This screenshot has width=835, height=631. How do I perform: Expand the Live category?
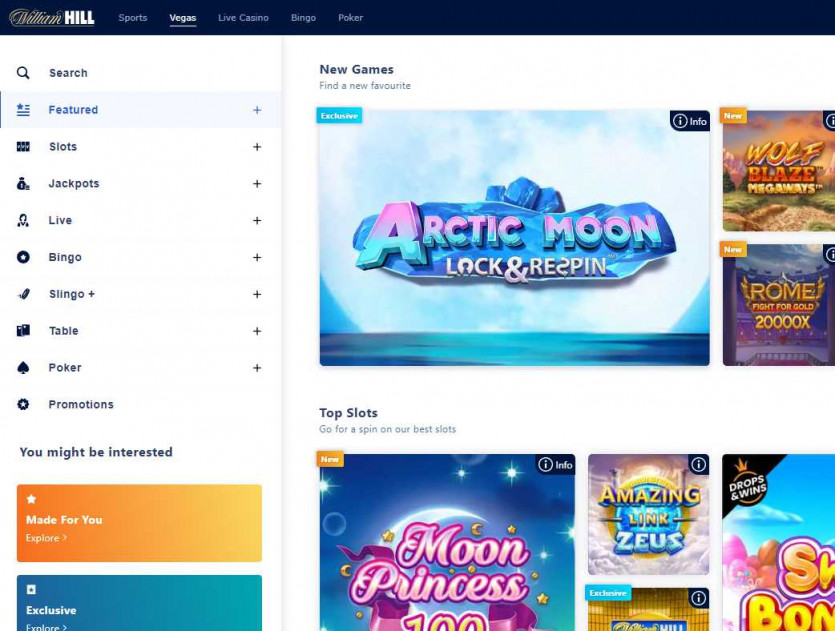click(257, 220)
